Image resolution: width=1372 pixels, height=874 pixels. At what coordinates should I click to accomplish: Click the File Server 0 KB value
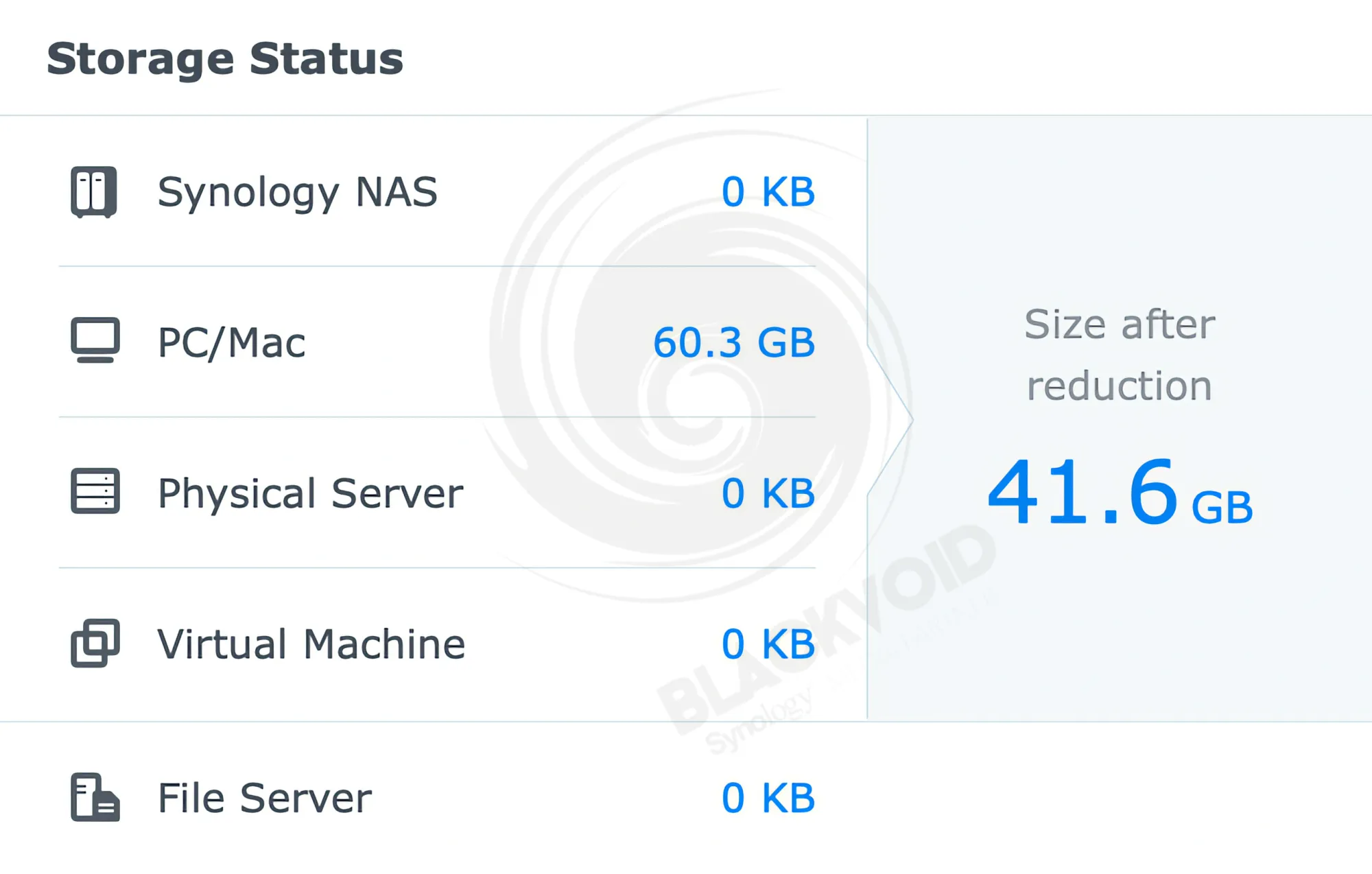pos(768,798)
